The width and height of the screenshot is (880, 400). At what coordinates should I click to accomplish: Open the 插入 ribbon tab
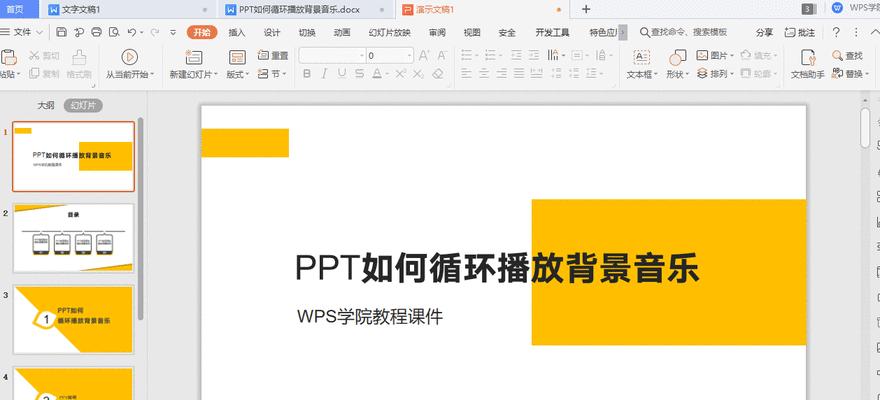point(237,33)
